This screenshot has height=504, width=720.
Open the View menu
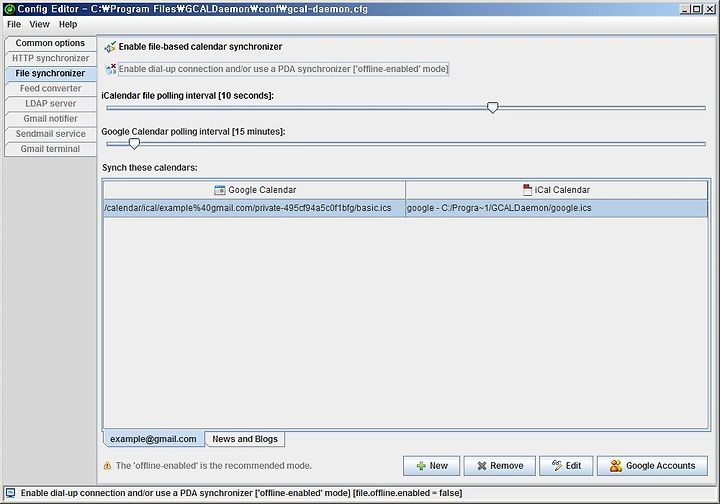[x=39, y=24]
